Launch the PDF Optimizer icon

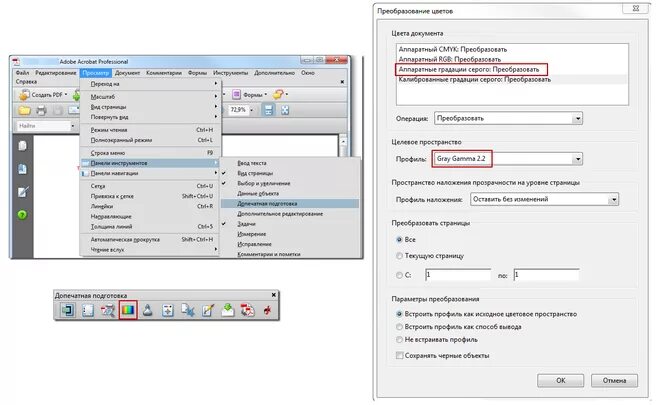tap(248, 310)
